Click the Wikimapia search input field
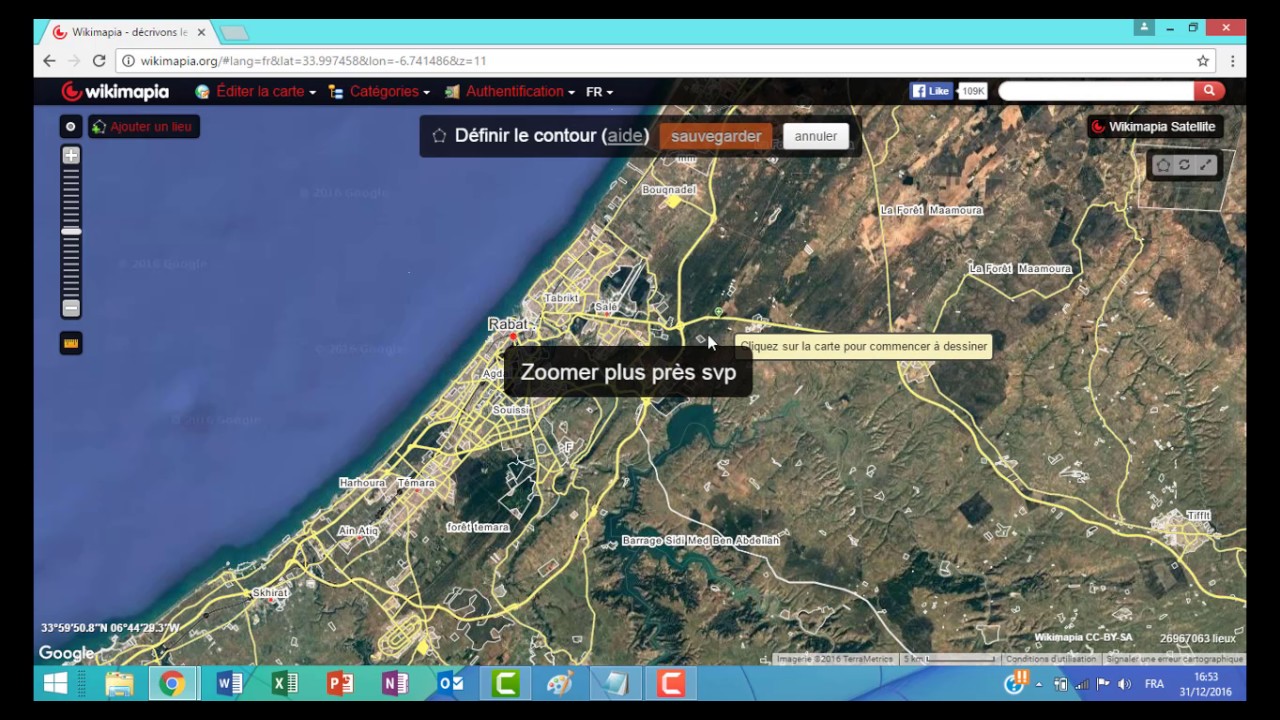Image resolution: width=1280 pixels, height=720 pixels. (x=1096, y=91)
